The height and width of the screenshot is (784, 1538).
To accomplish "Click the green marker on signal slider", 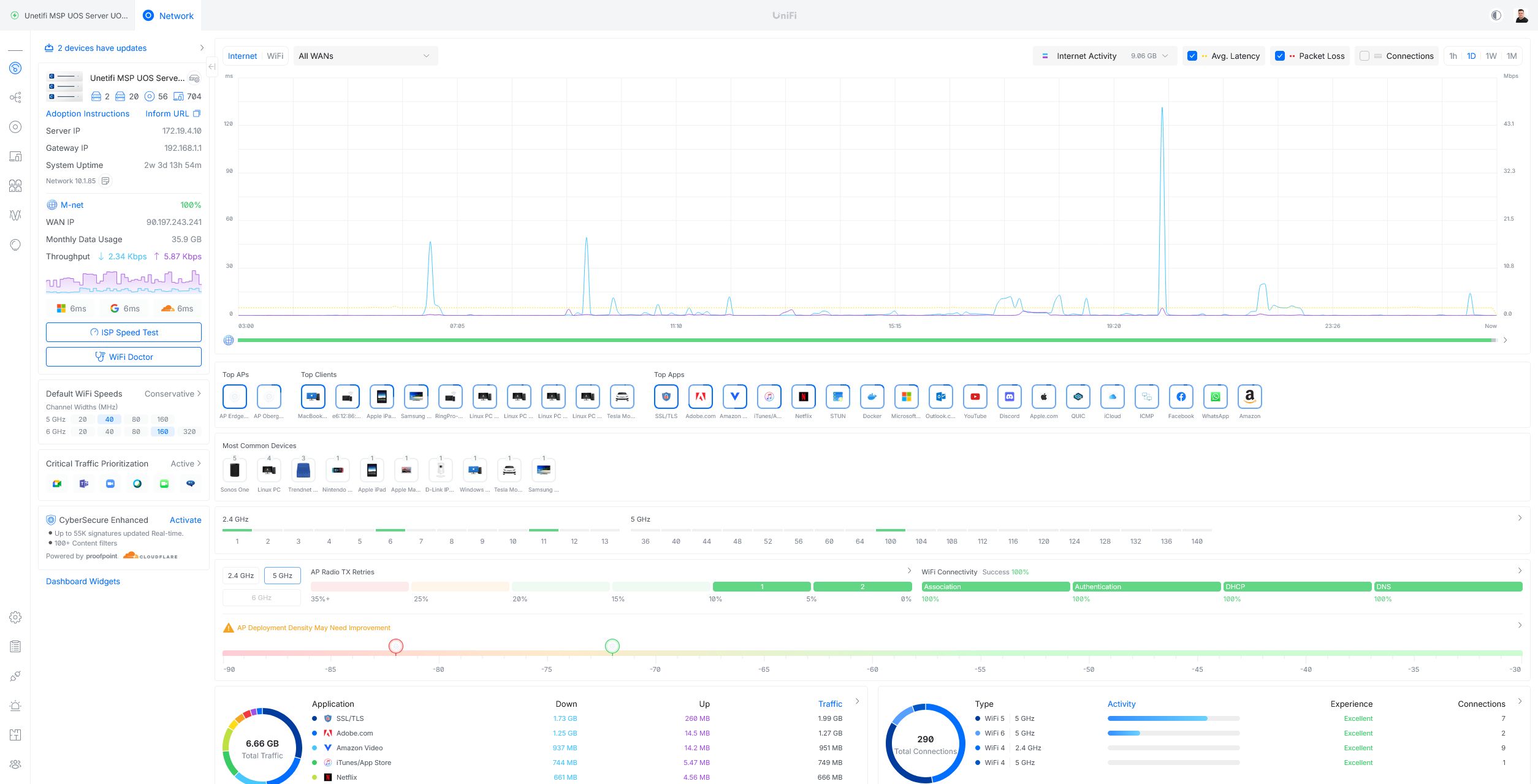I will pos(612,646).
